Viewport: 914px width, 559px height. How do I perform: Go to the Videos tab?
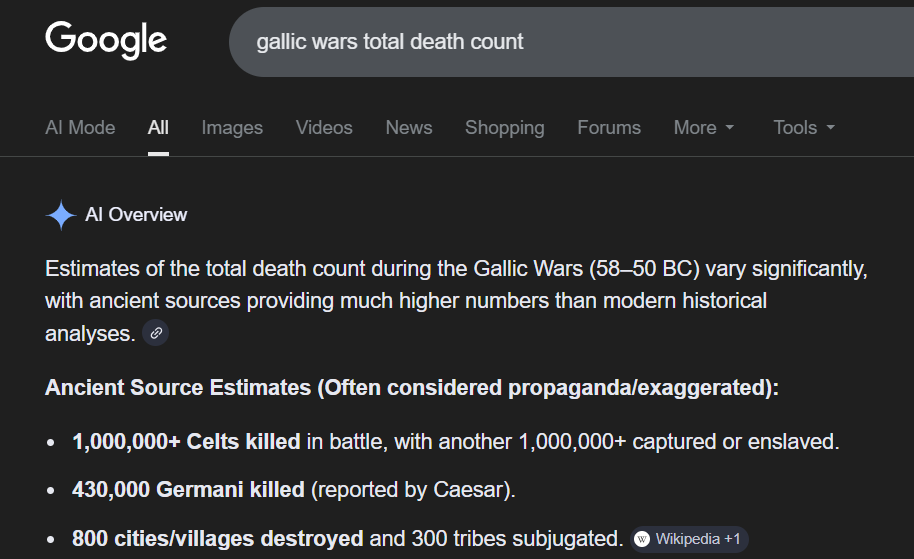tap(324, 128)
